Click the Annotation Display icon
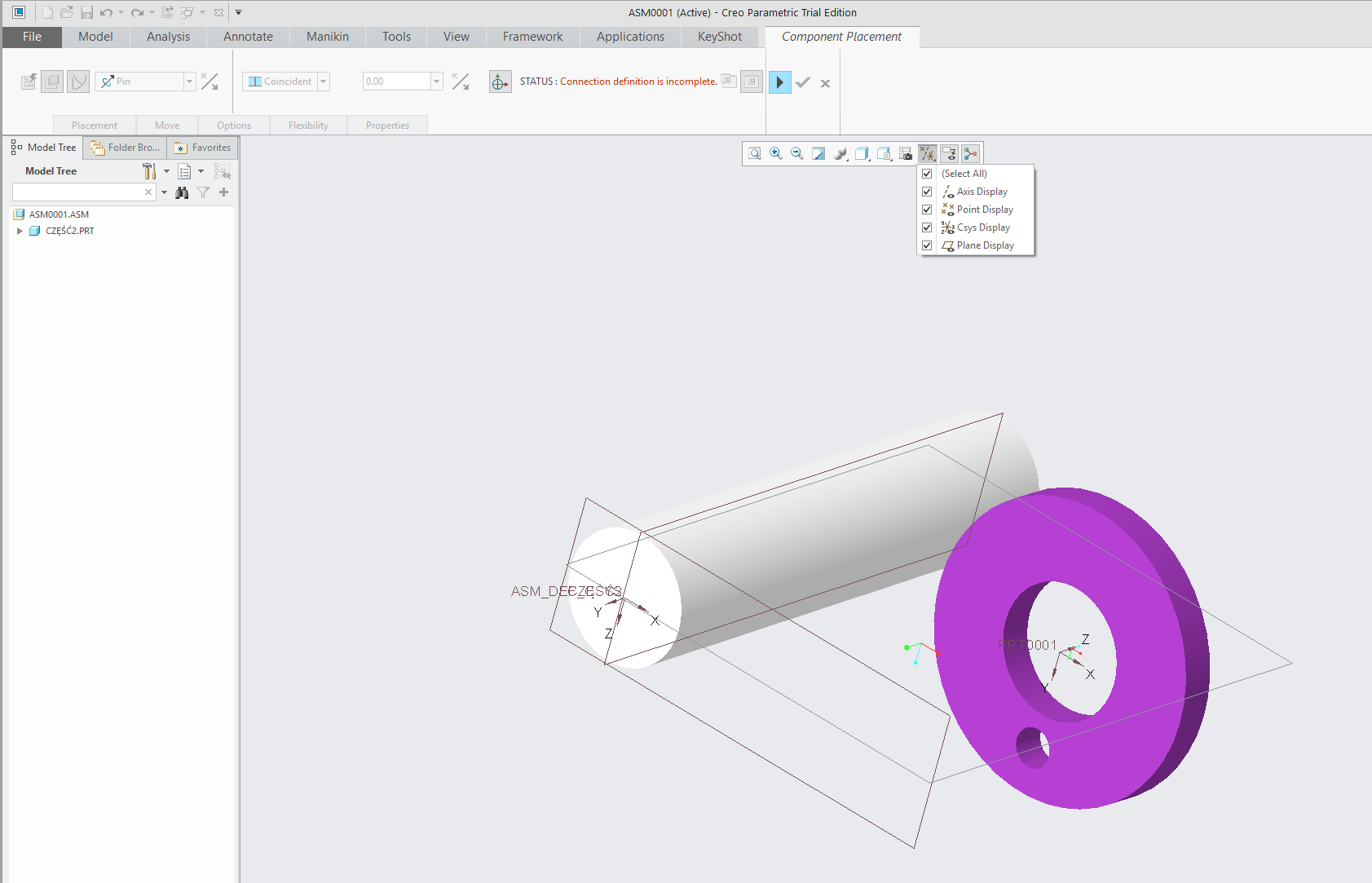Screen dimensions: 1372x883 tap(949, 153)
